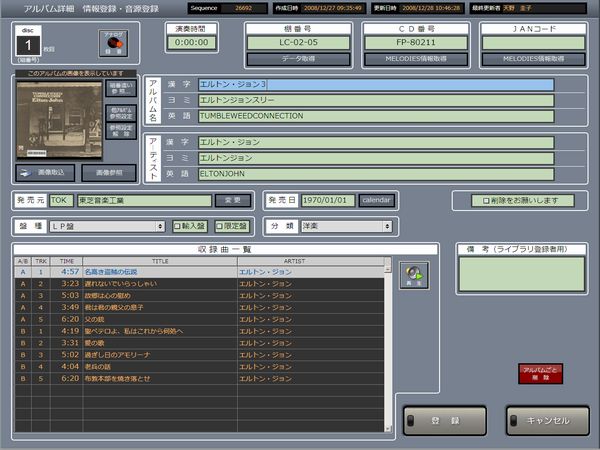Click the 画像参照 image browse button
Image resolution: width=600 pixels, height=450 pixels.
(108, 172)
